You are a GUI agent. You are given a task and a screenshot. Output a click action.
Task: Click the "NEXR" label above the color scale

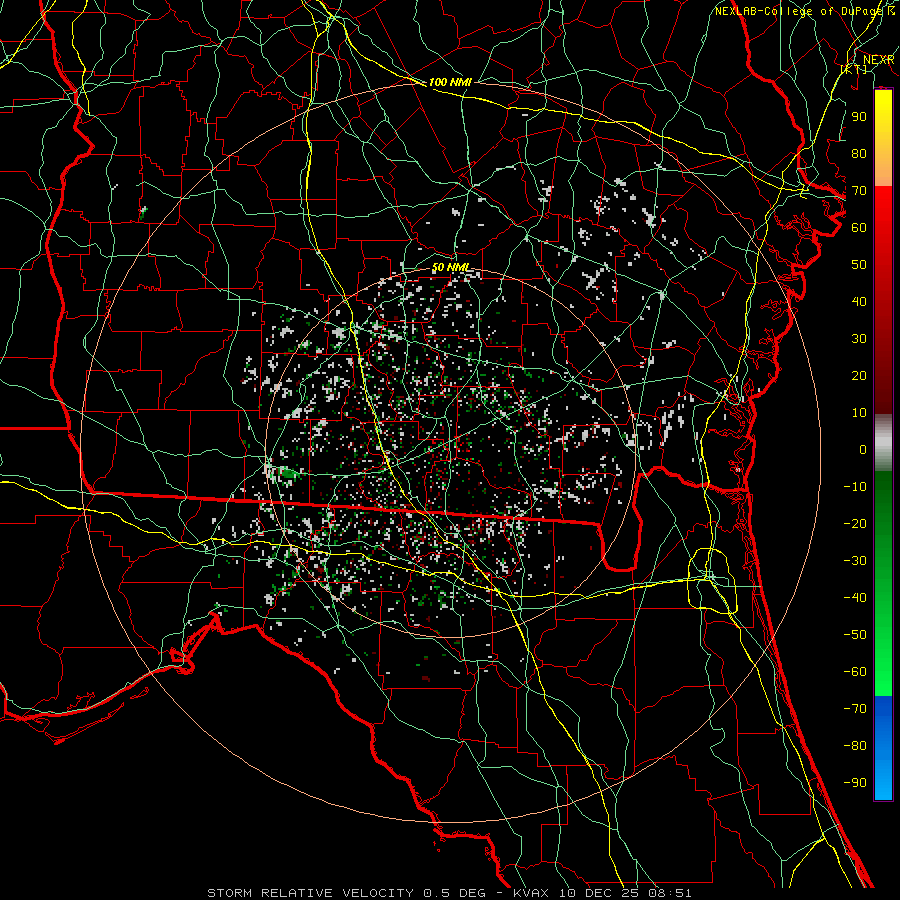click(878, 60)
